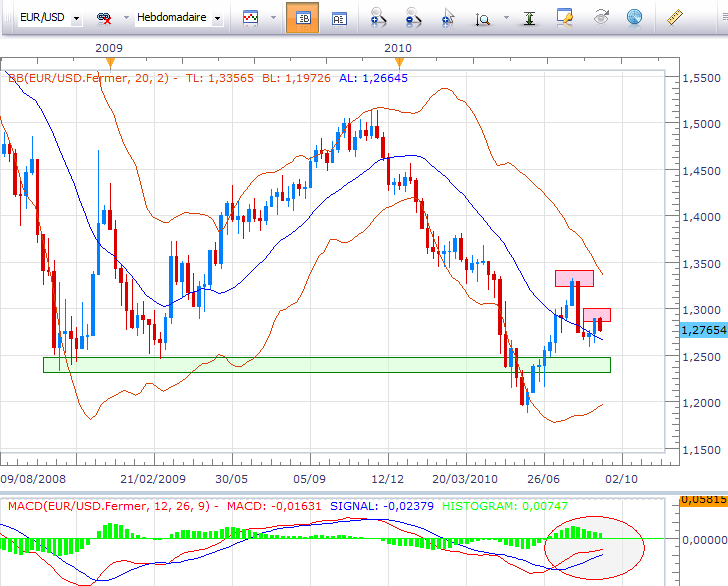Open the chart properties edit icon
728x586 pixels.
tap(565, 18)
